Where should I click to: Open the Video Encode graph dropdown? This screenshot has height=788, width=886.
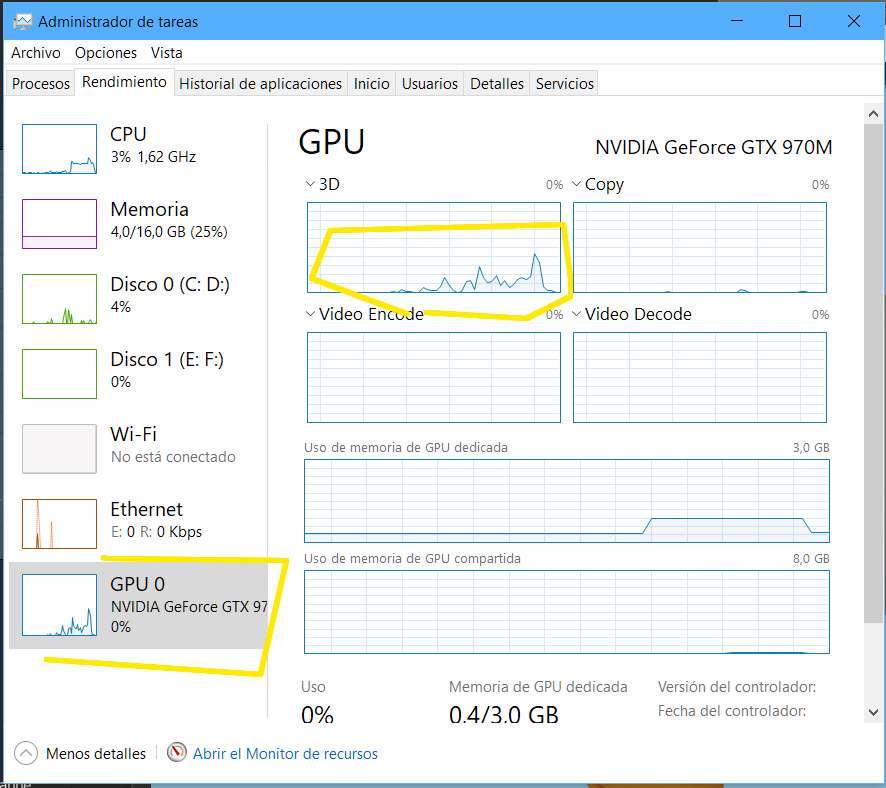(310, 314)
